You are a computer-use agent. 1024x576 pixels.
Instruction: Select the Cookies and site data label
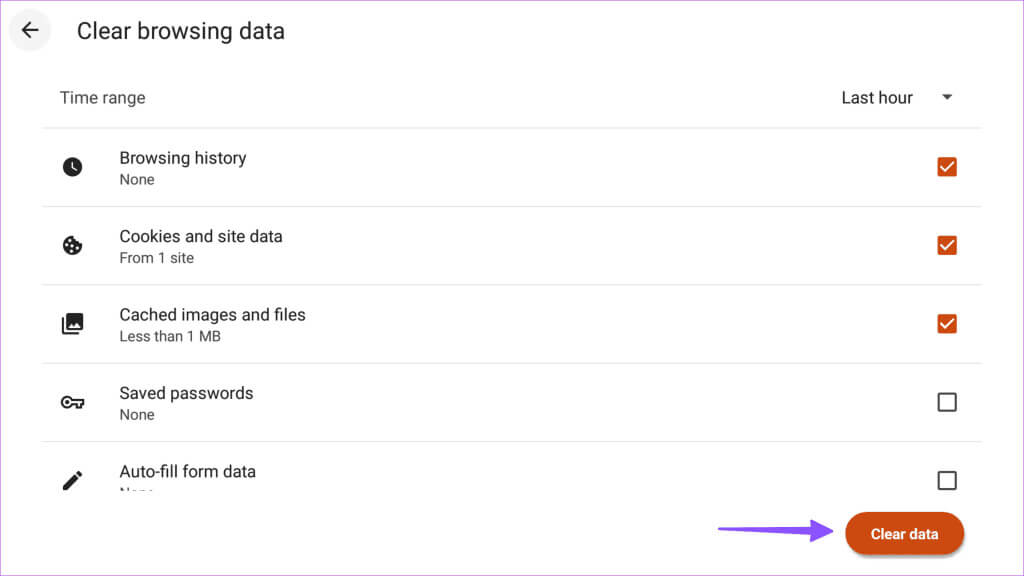pyautogui.click(x=200, y=236)
